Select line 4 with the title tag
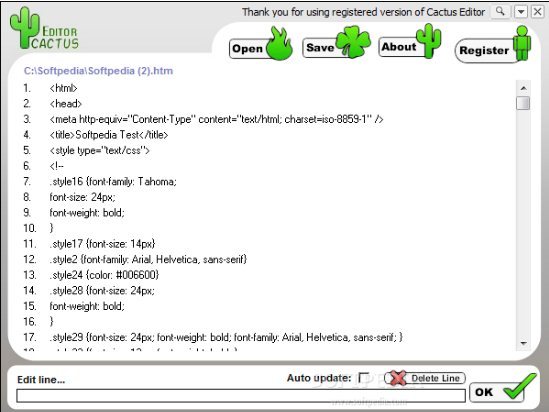Viewport: 549px width, 412px height. [x=109, y=135]
